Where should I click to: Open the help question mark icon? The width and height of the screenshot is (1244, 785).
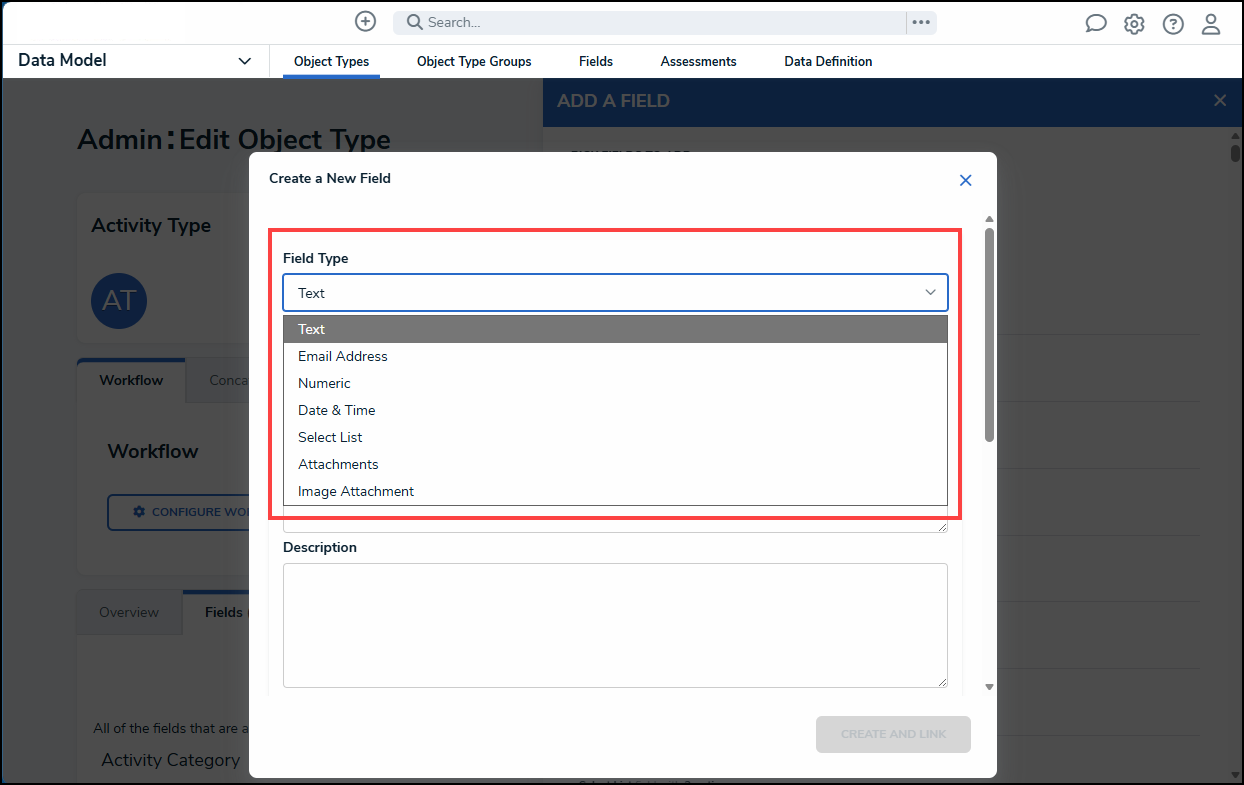1173,24
